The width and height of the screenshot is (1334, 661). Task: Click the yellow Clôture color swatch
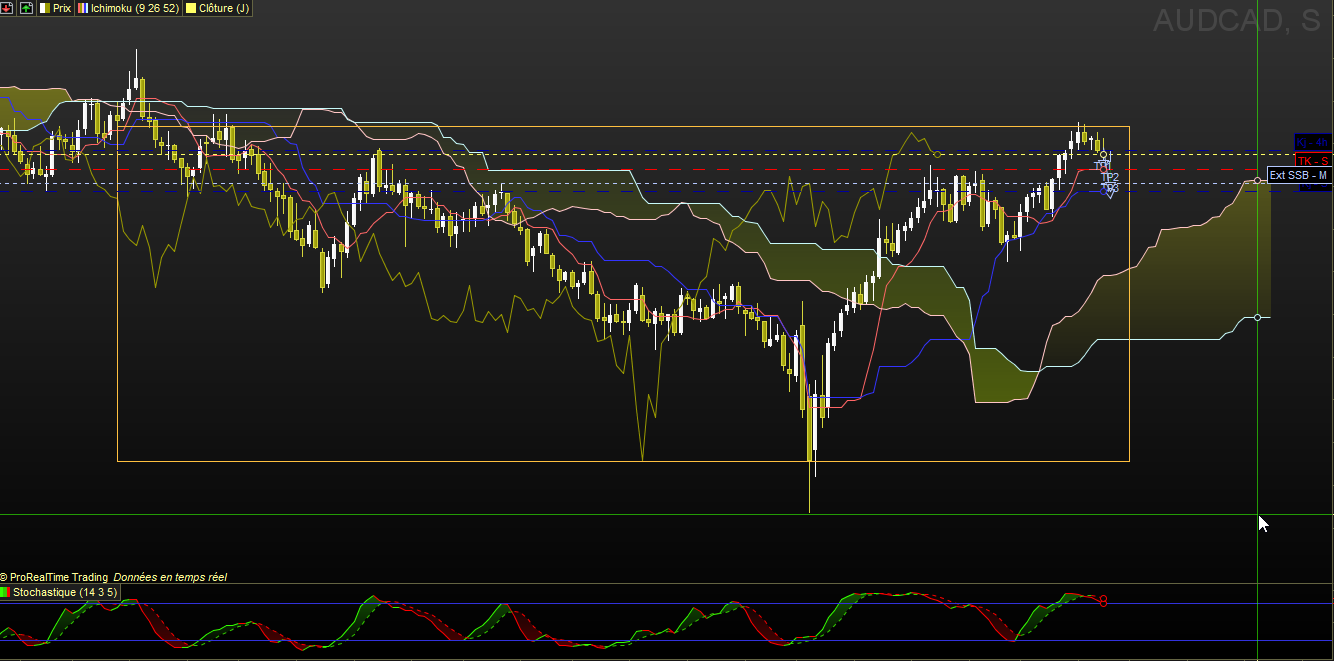[x=191, y=8]
